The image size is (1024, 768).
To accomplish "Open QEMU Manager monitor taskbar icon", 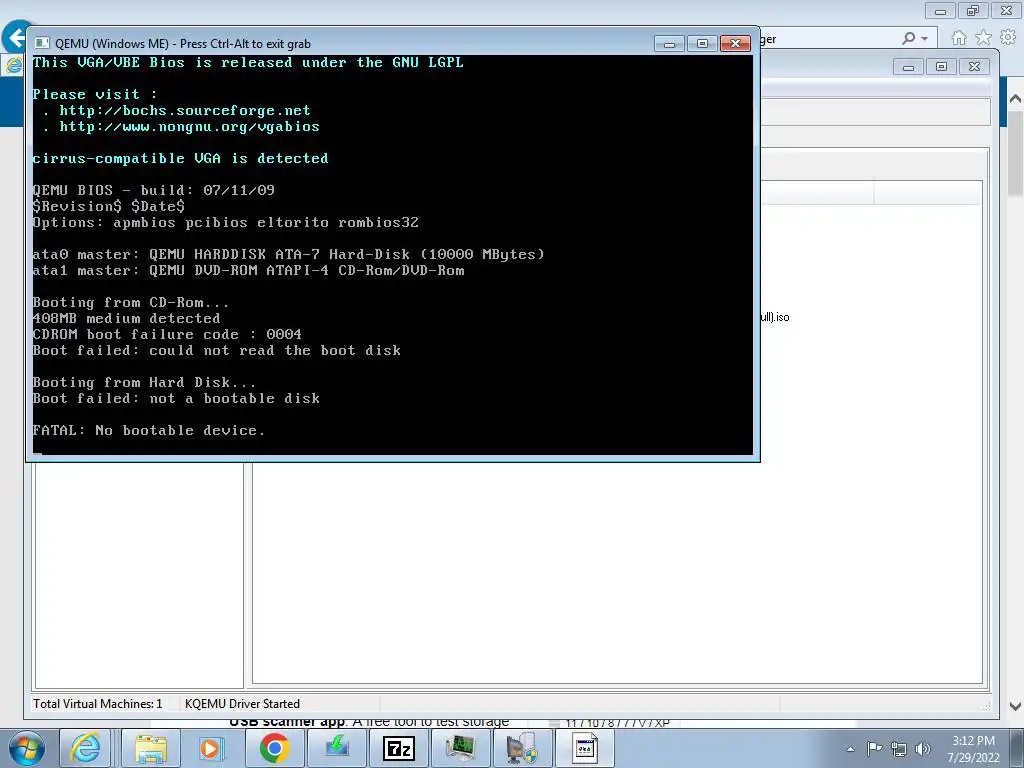I will point(460,748).
